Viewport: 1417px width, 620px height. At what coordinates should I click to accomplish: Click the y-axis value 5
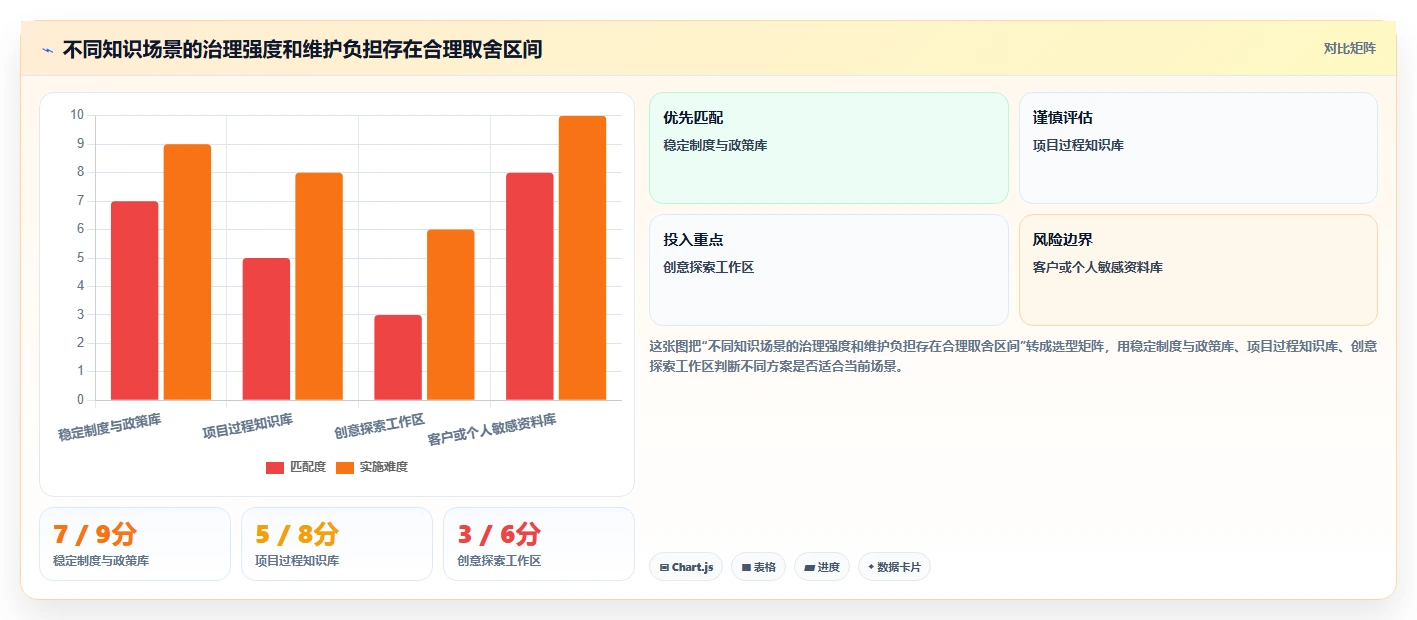pos(80,258)
